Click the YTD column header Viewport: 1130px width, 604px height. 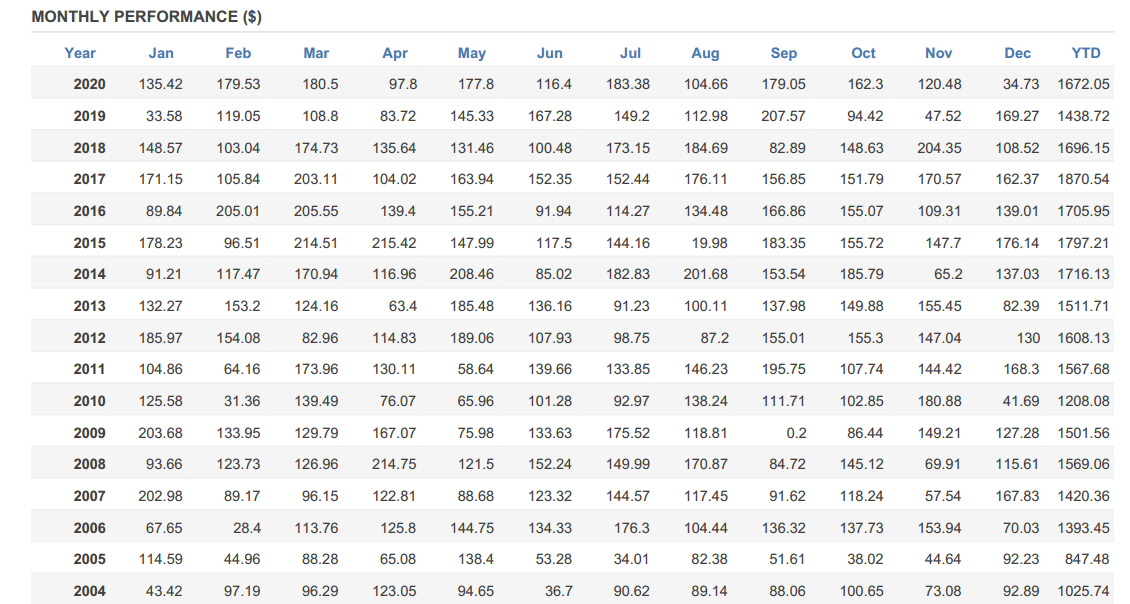tap(1086, 53)
